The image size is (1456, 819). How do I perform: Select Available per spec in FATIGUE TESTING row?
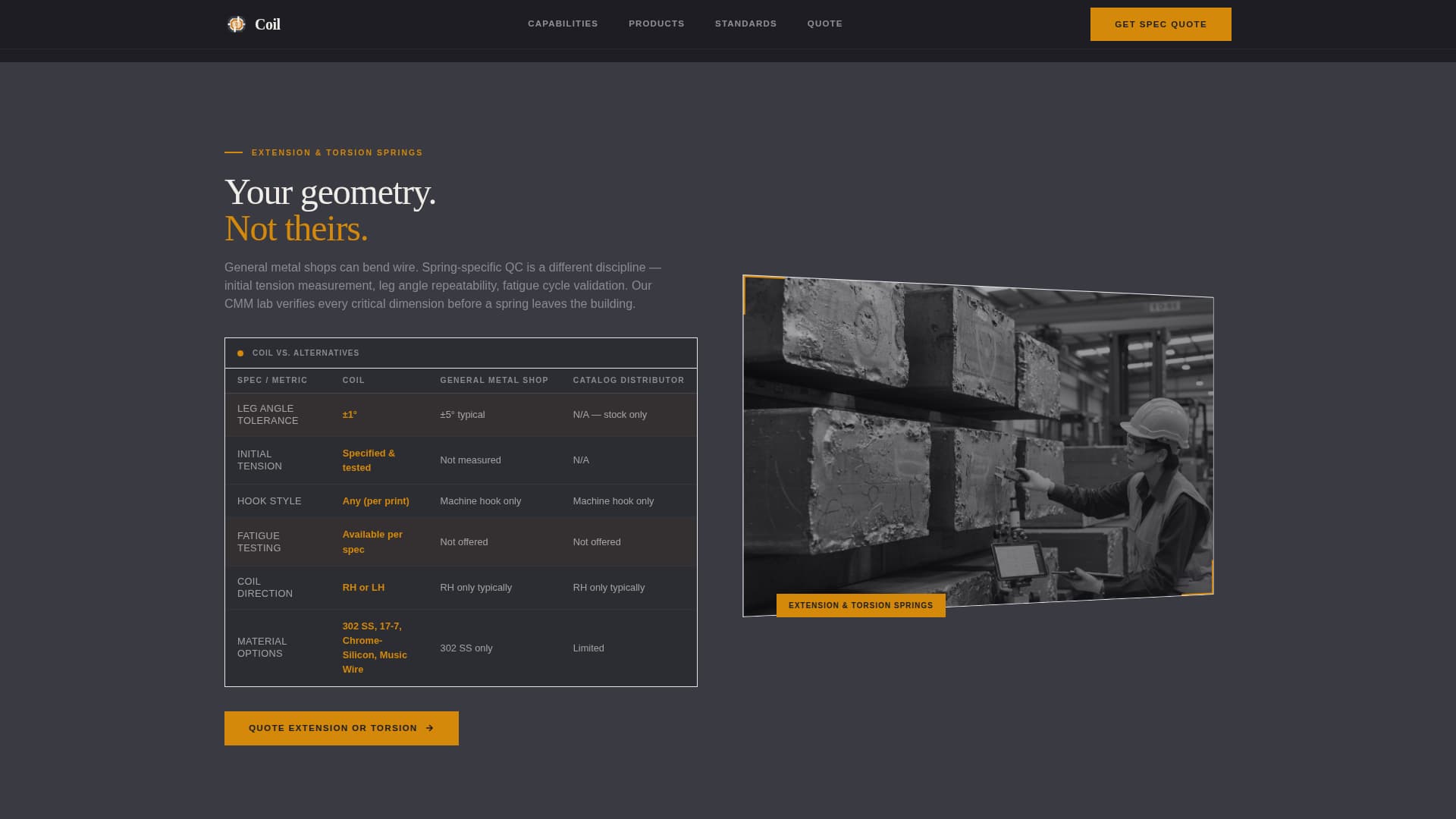(x=372, y=541)
